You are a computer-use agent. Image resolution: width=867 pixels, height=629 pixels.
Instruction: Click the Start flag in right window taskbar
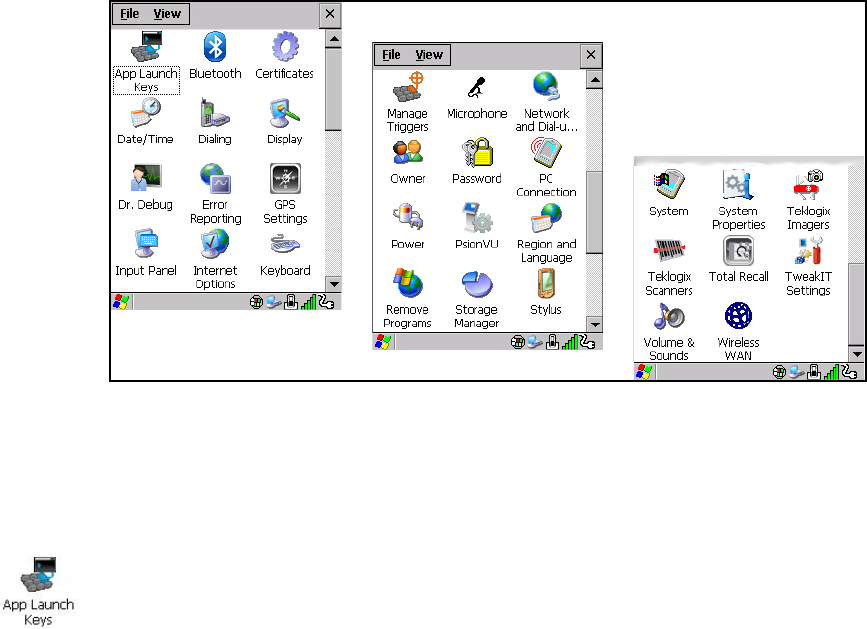point(644,372)
